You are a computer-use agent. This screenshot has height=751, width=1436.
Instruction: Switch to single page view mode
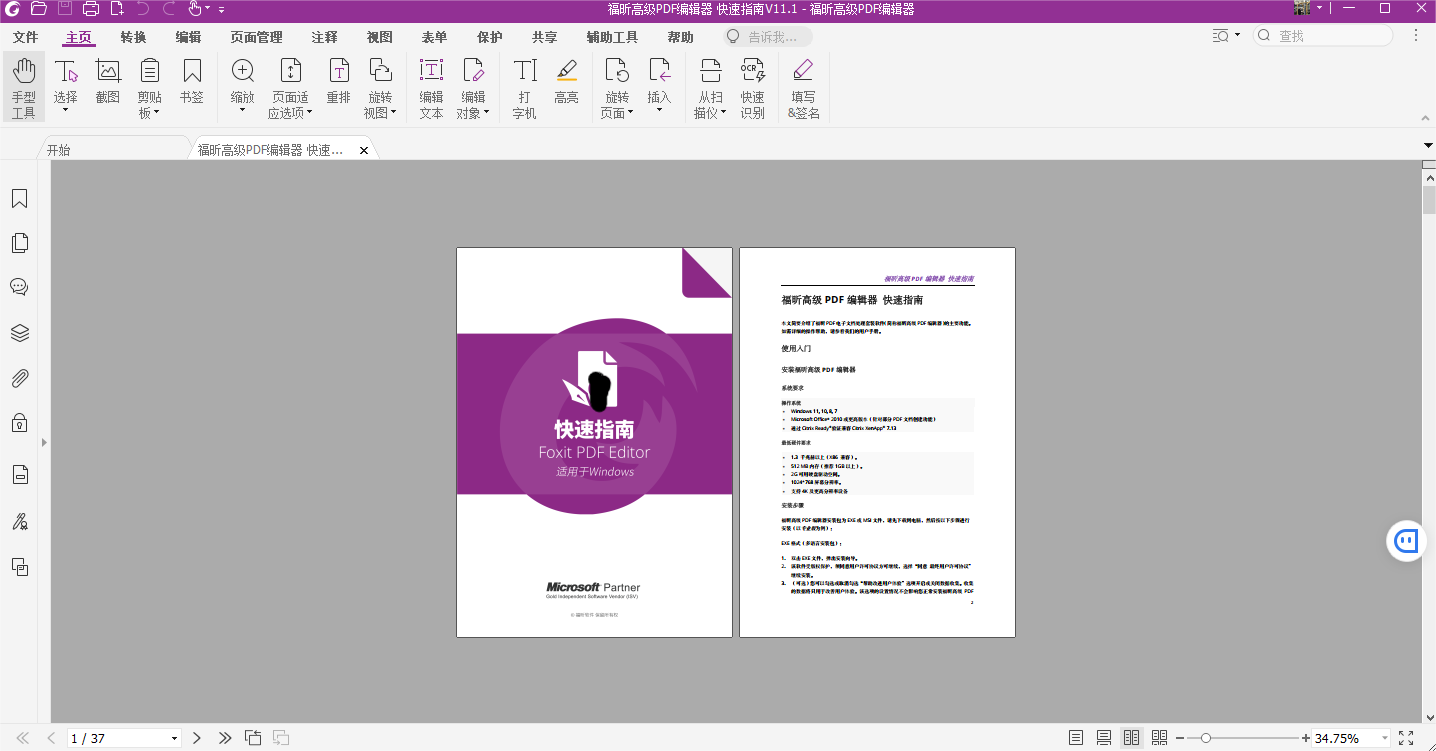click(1076, 738)
